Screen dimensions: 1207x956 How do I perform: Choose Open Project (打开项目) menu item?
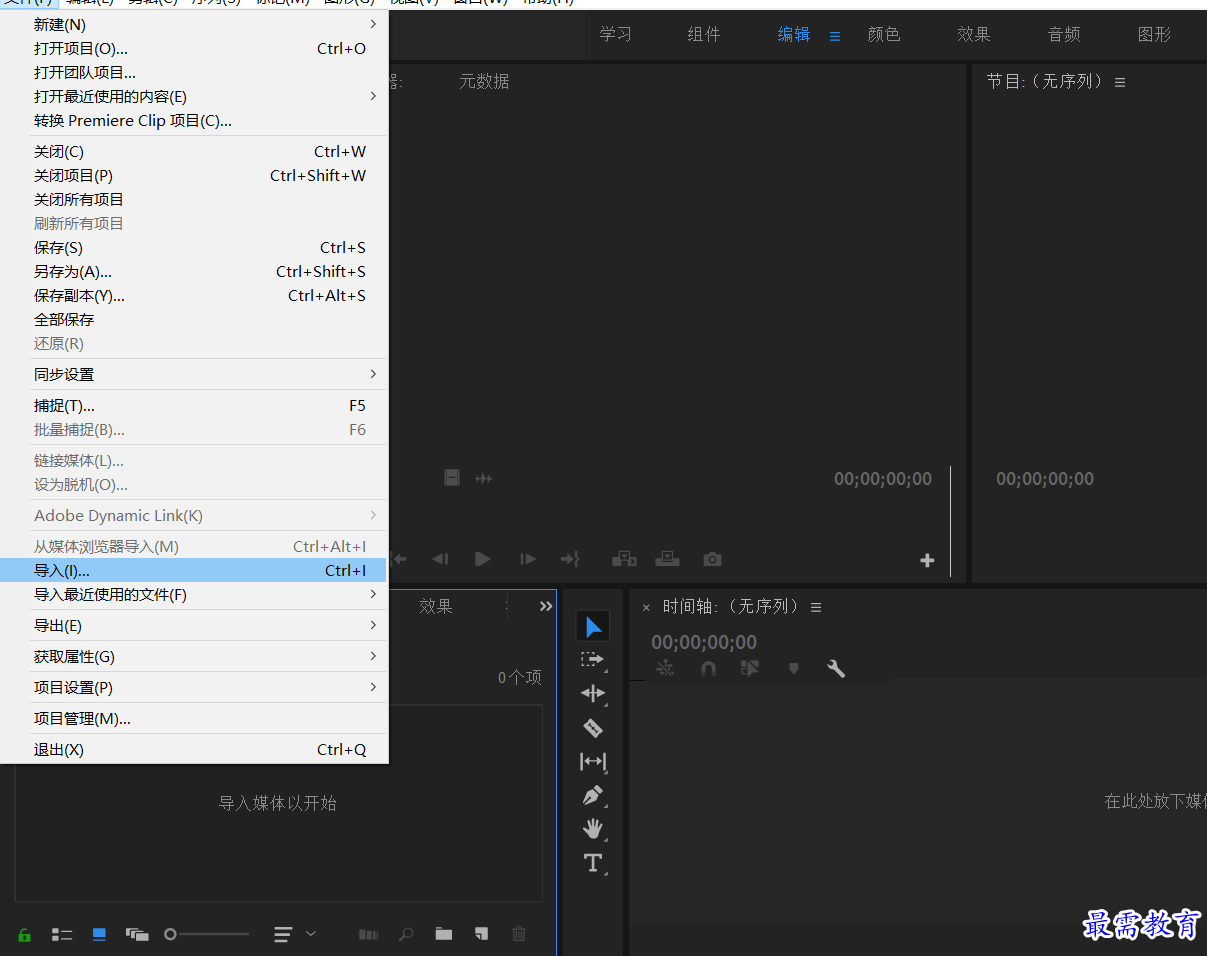point(193,48)
